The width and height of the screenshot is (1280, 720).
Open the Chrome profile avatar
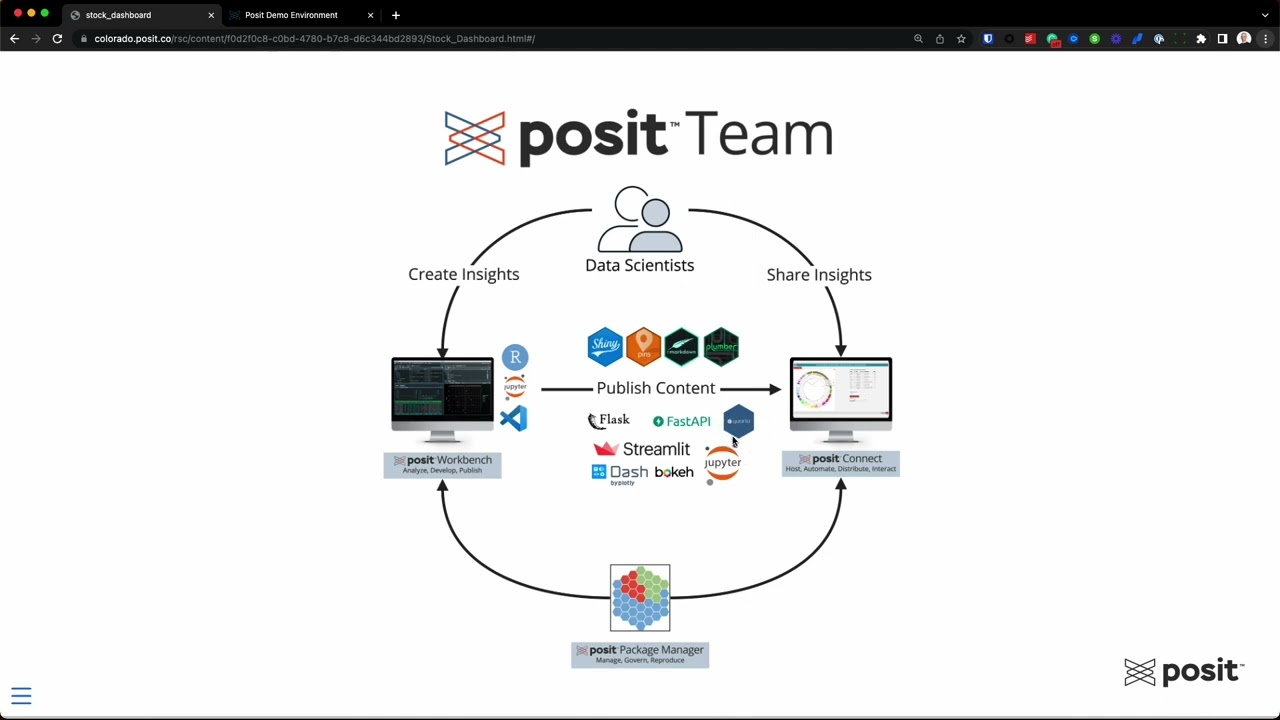tap(1244, 39)
